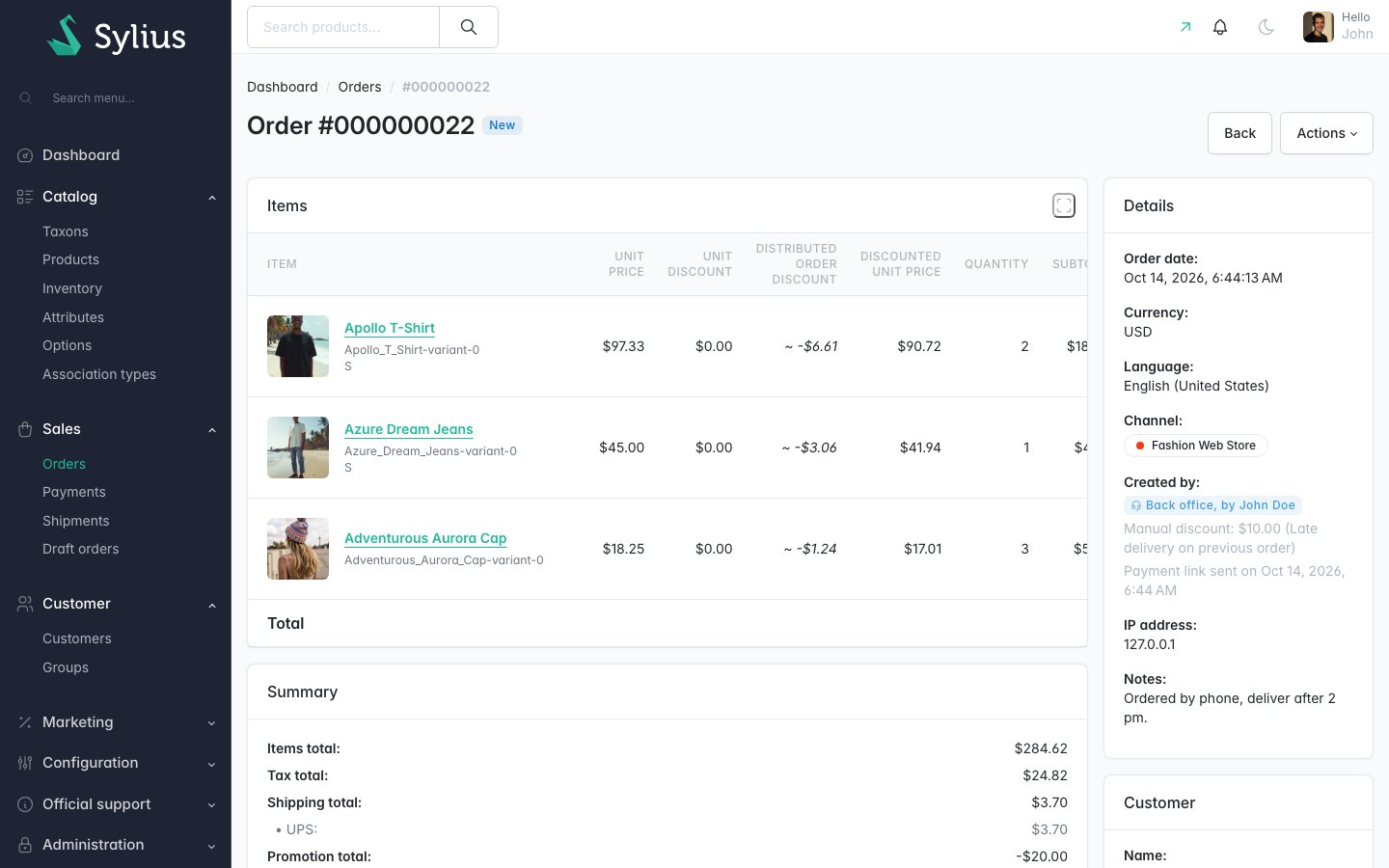Click the Apollo T-Shirt thumbnail
Image resolution: width=1389 pixels, height=868 pixels.
tap(298, 346)
